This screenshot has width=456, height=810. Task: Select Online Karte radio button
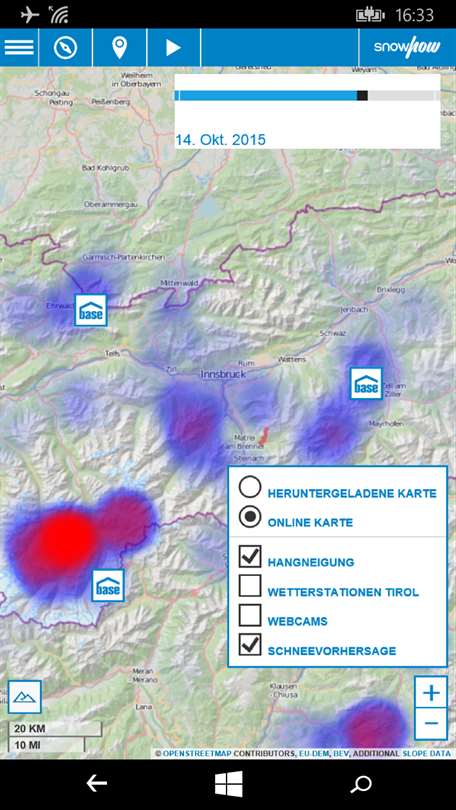tap(249, 517)
